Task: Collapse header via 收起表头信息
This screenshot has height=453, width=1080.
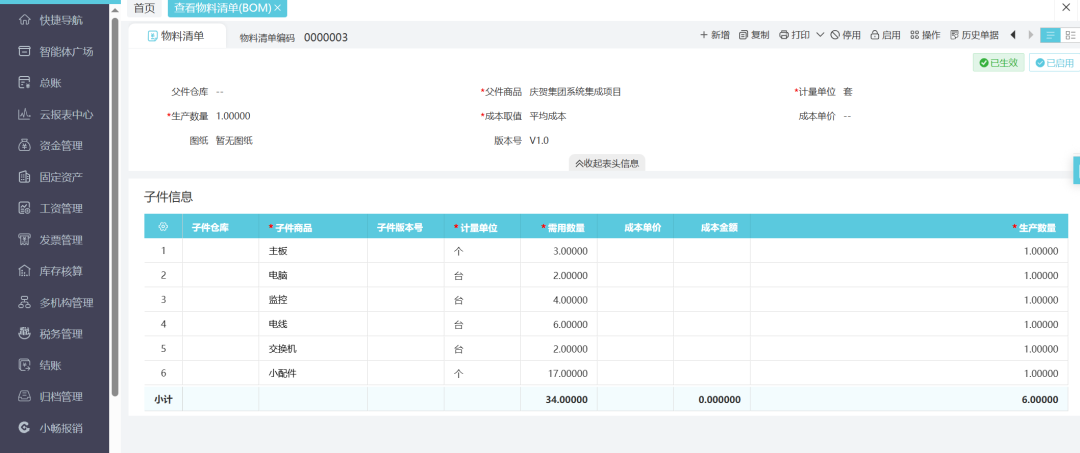Action: click(x=607, y=163)
